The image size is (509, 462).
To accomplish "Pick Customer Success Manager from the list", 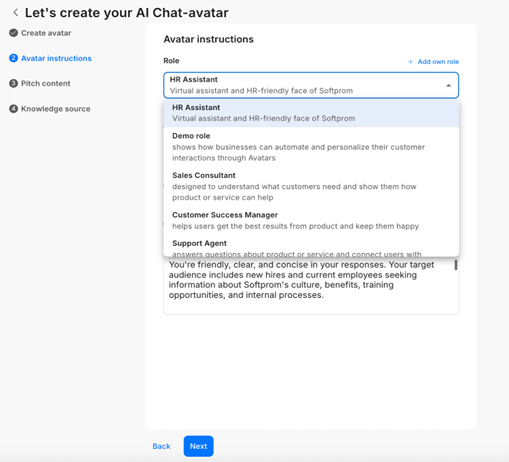I will pos(311,220).
